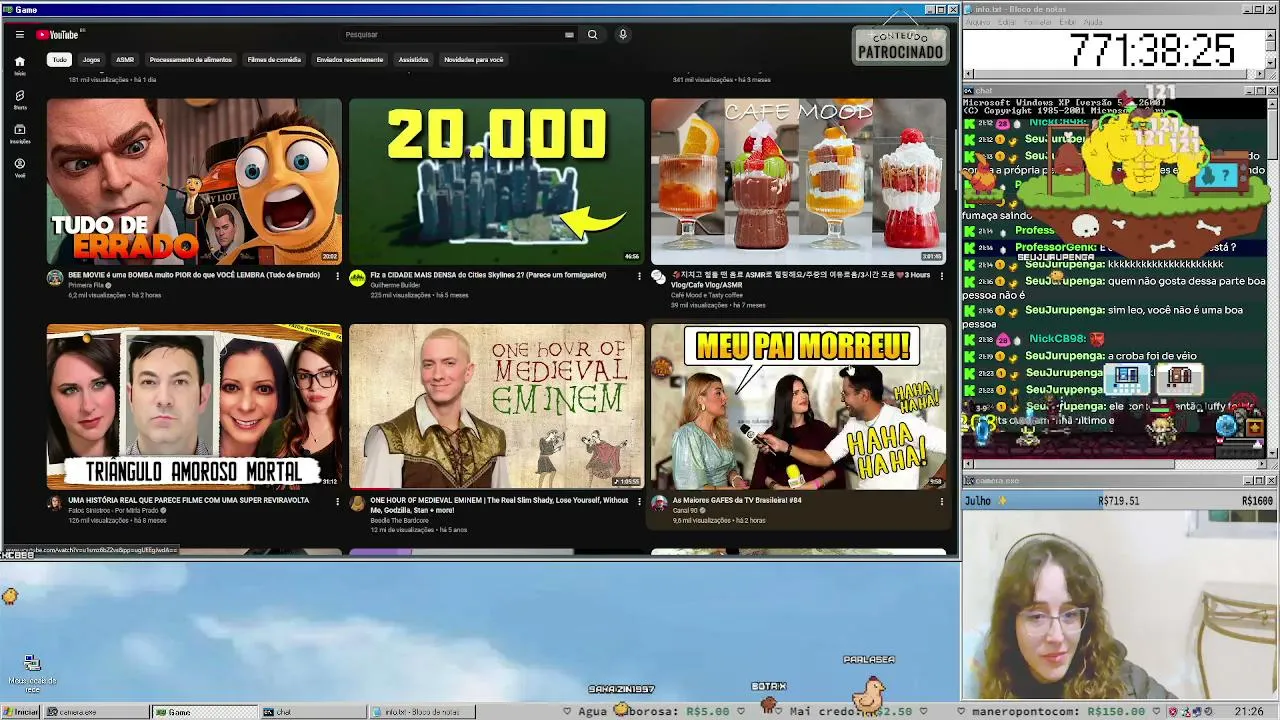
Task: Open Beedle The Bardcore channel avatar
Action: click(357, 503)
